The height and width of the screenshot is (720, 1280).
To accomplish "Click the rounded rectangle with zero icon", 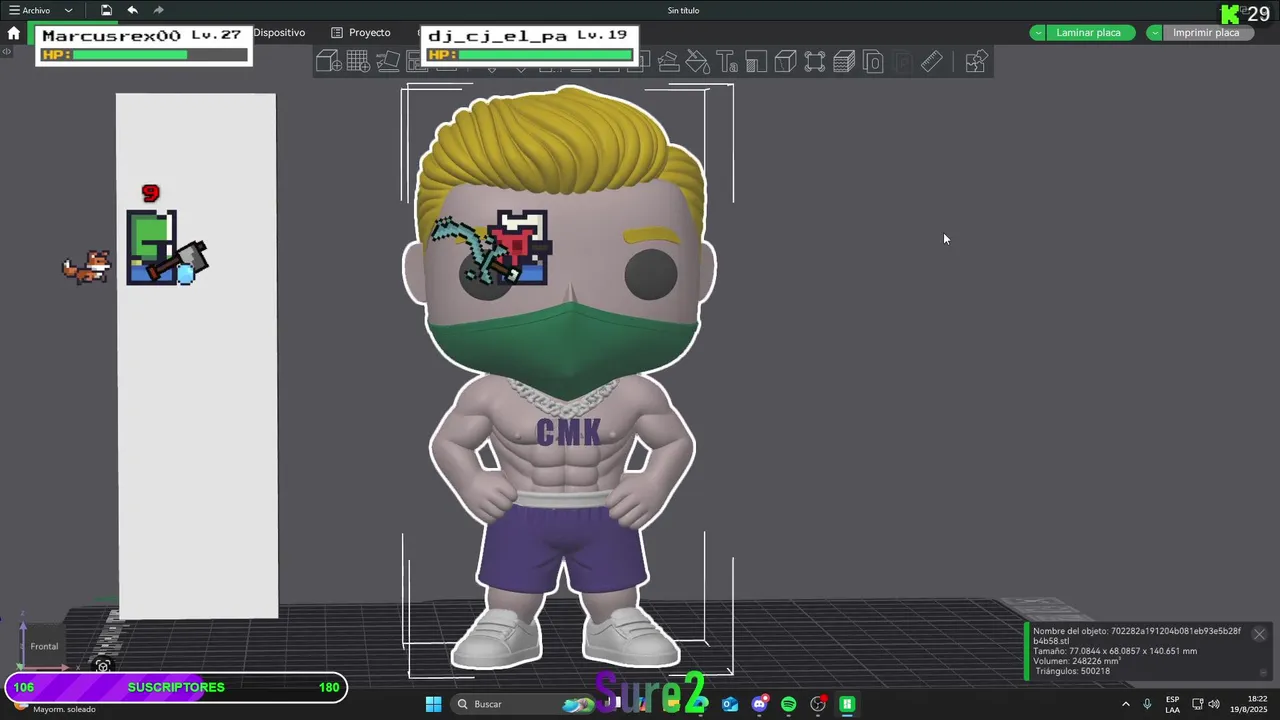I will pyautogui.click(x=873, y=62).
